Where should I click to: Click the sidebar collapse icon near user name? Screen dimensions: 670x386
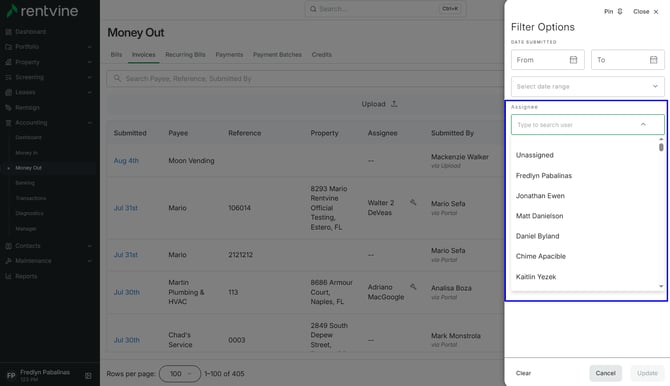tap(88, 376)
